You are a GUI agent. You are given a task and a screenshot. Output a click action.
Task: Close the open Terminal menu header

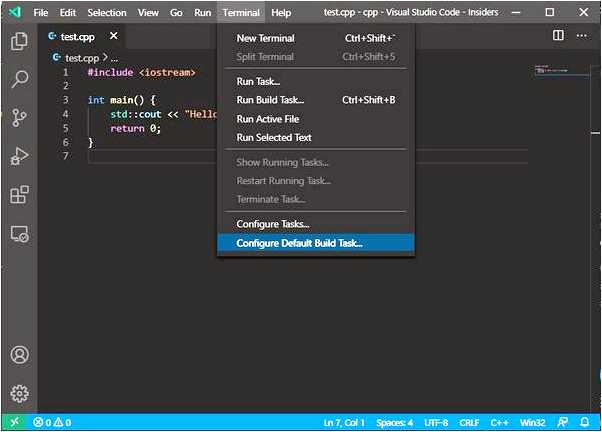pyautogui.click(x=241, y=13)
